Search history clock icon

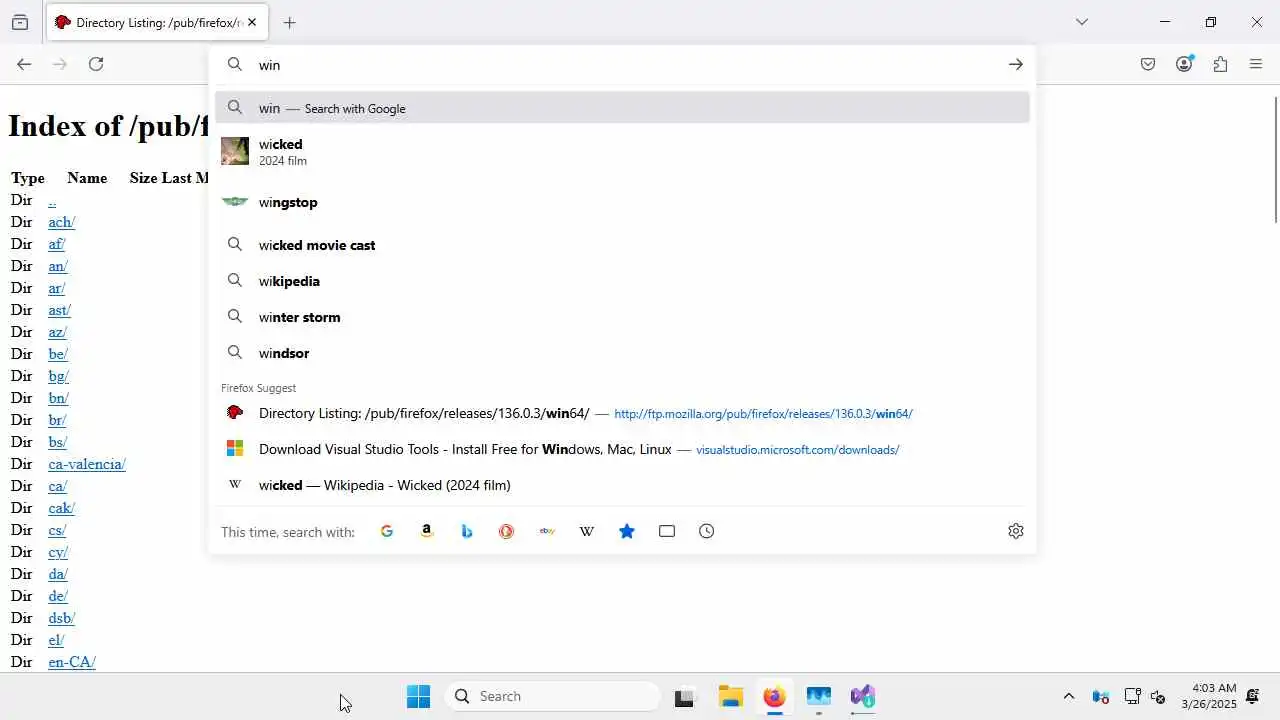pyautogui.click(x=707, y=531)
